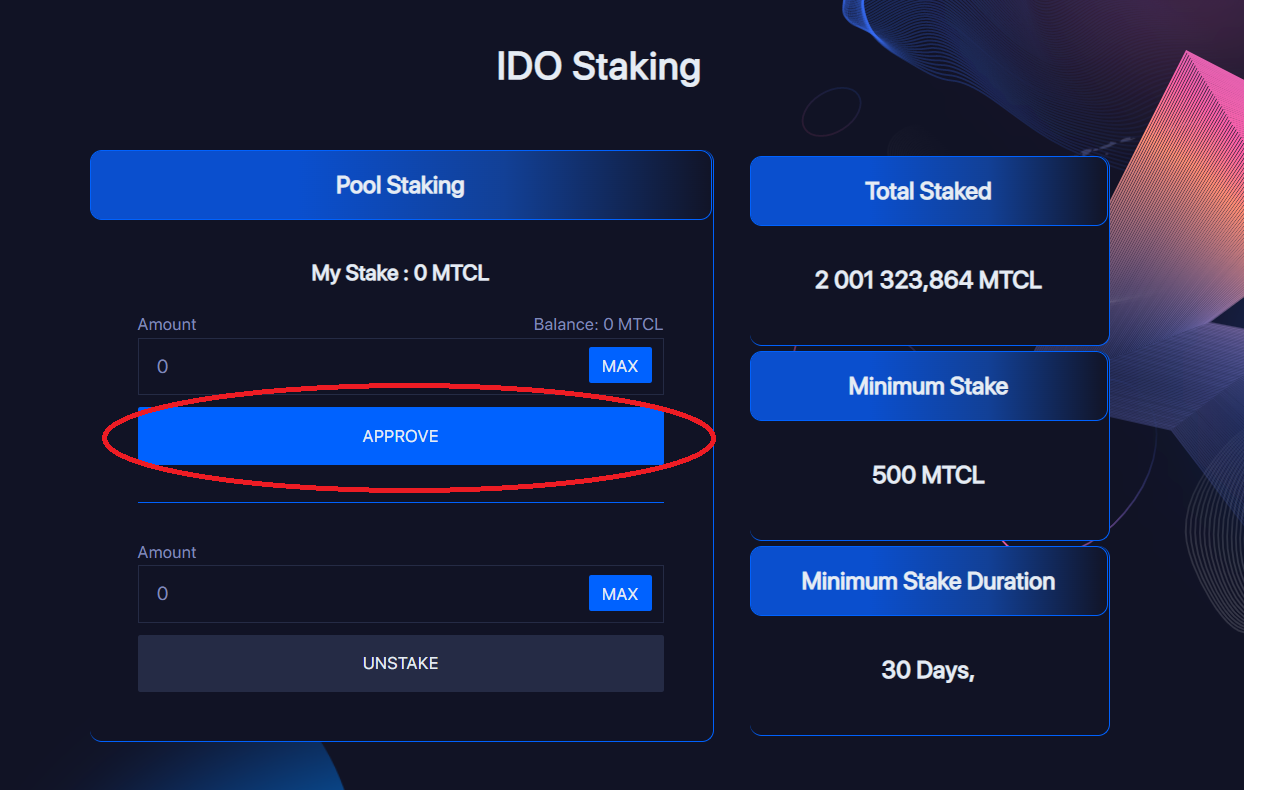Click the 500 MTCL minimum stake value

(x=928, y=475)
